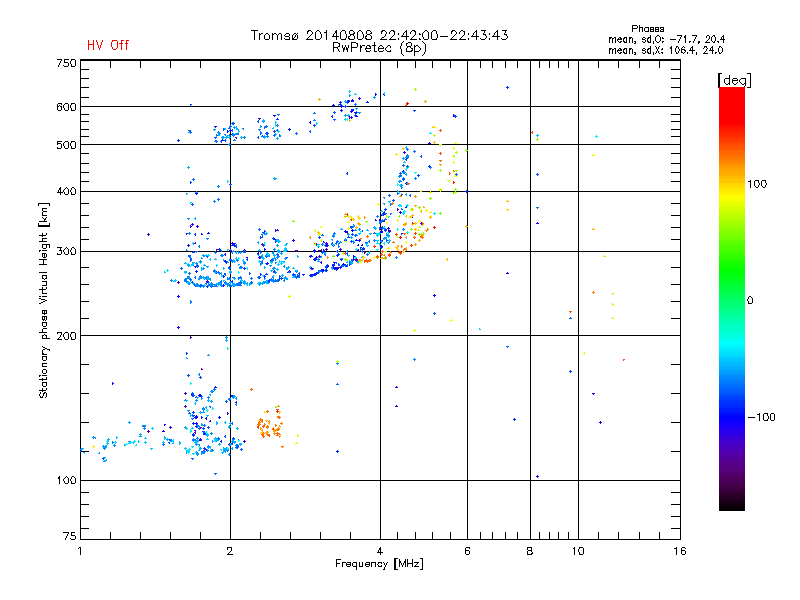Click the red 'HV Off' label

(108, 45)
